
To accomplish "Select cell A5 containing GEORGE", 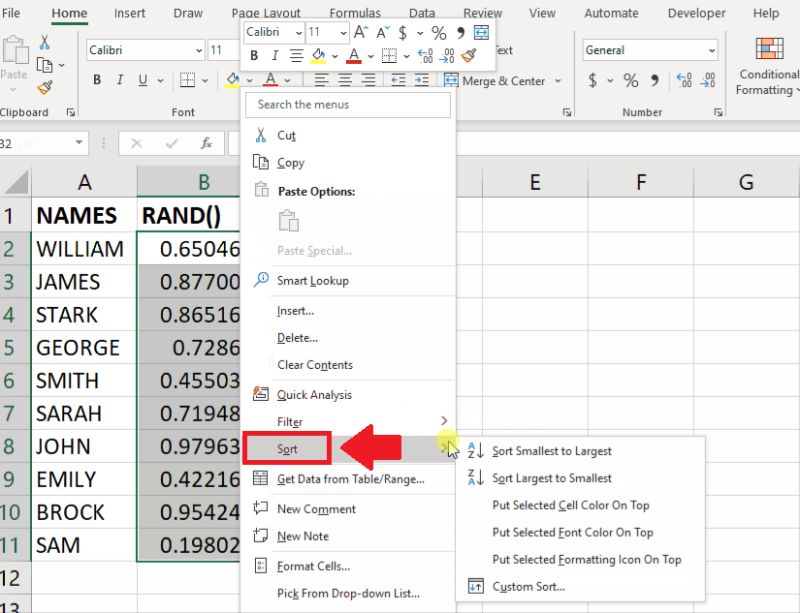I will tap(80, 348).
